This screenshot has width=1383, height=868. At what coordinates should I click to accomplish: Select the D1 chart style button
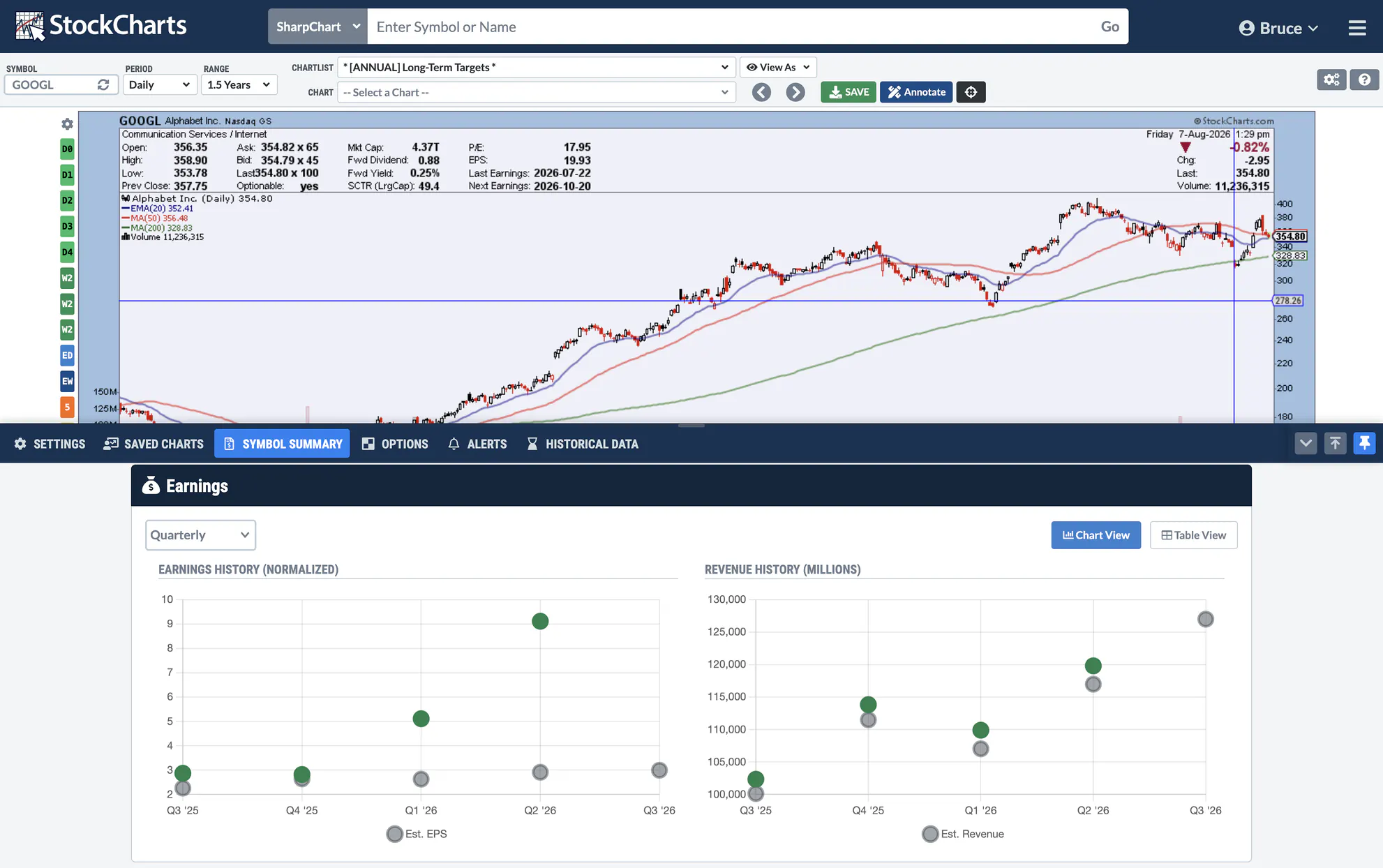coord(67,174)
